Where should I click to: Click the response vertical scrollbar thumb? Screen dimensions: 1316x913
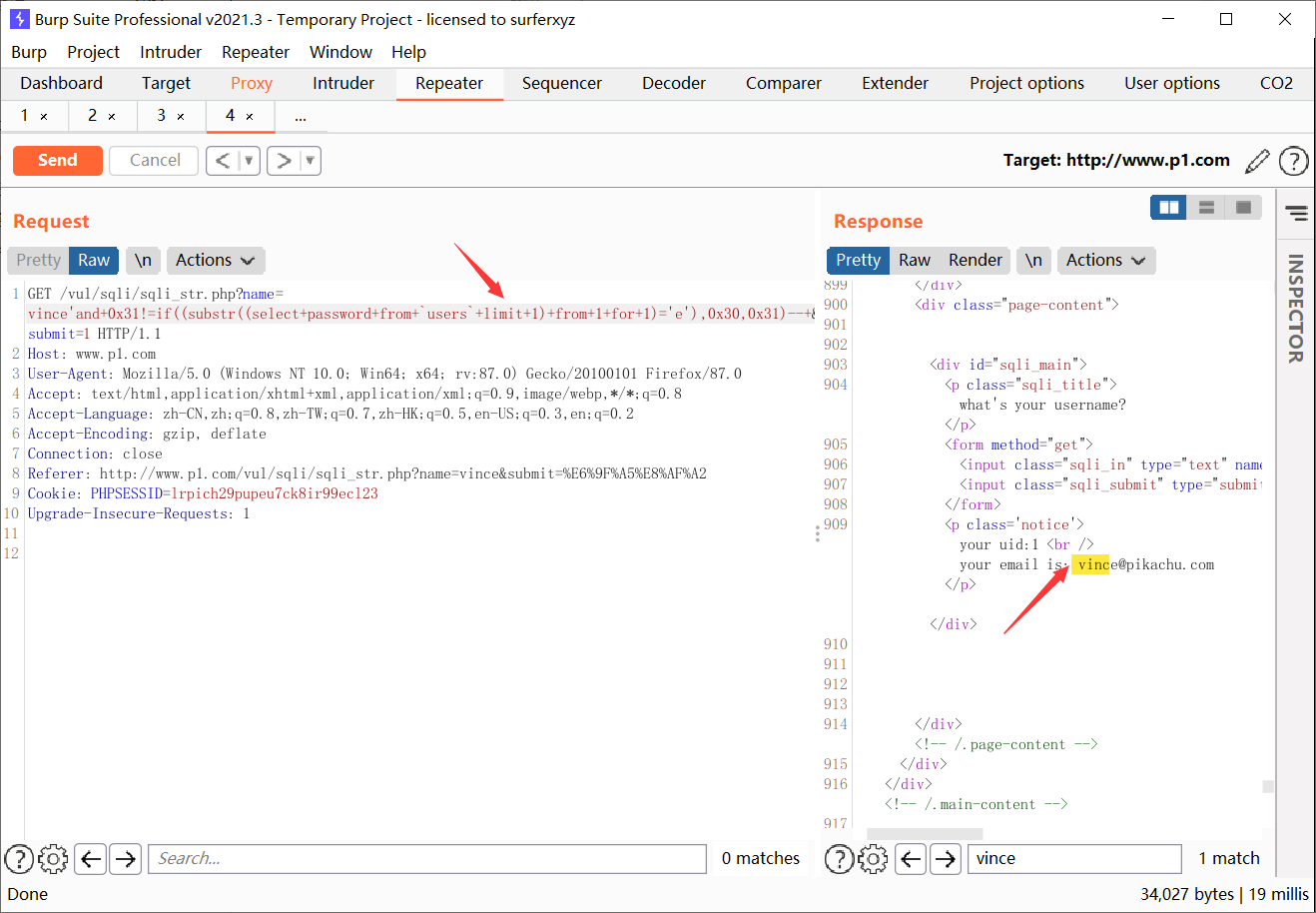1268,786
